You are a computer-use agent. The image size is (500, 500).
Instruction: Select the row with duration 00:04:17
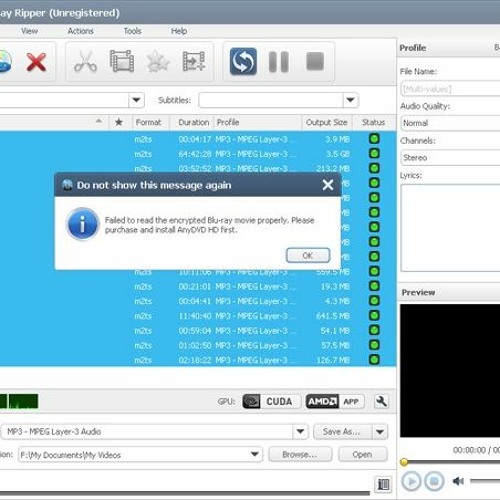click(x=198, y=139)
